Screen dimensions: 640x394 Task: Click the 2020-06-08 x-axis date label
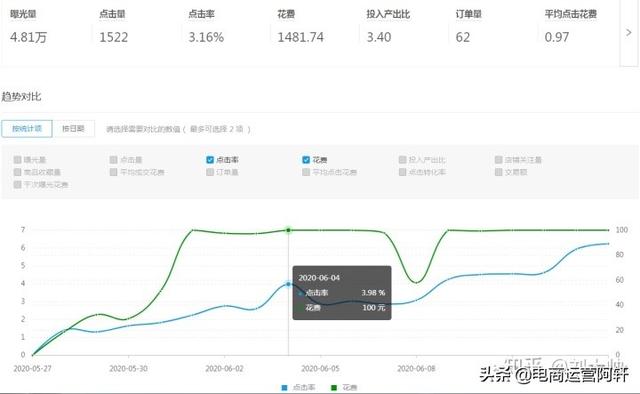coord(416,369)
